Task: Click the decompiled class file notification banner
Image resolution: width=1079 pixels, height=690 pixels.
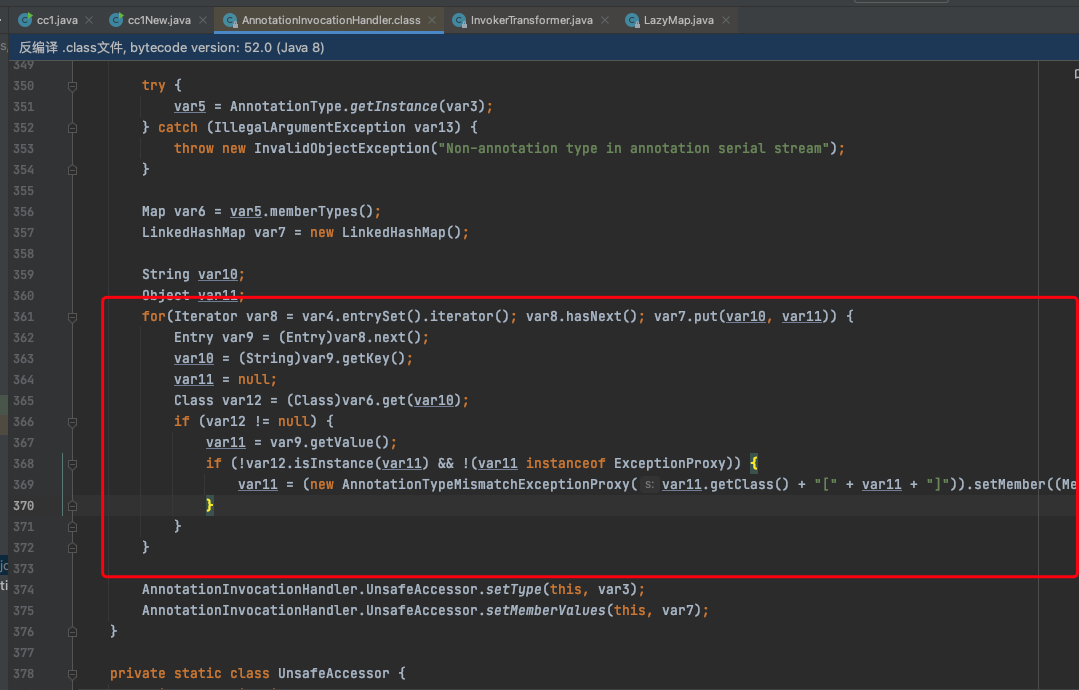Action: 172,47
